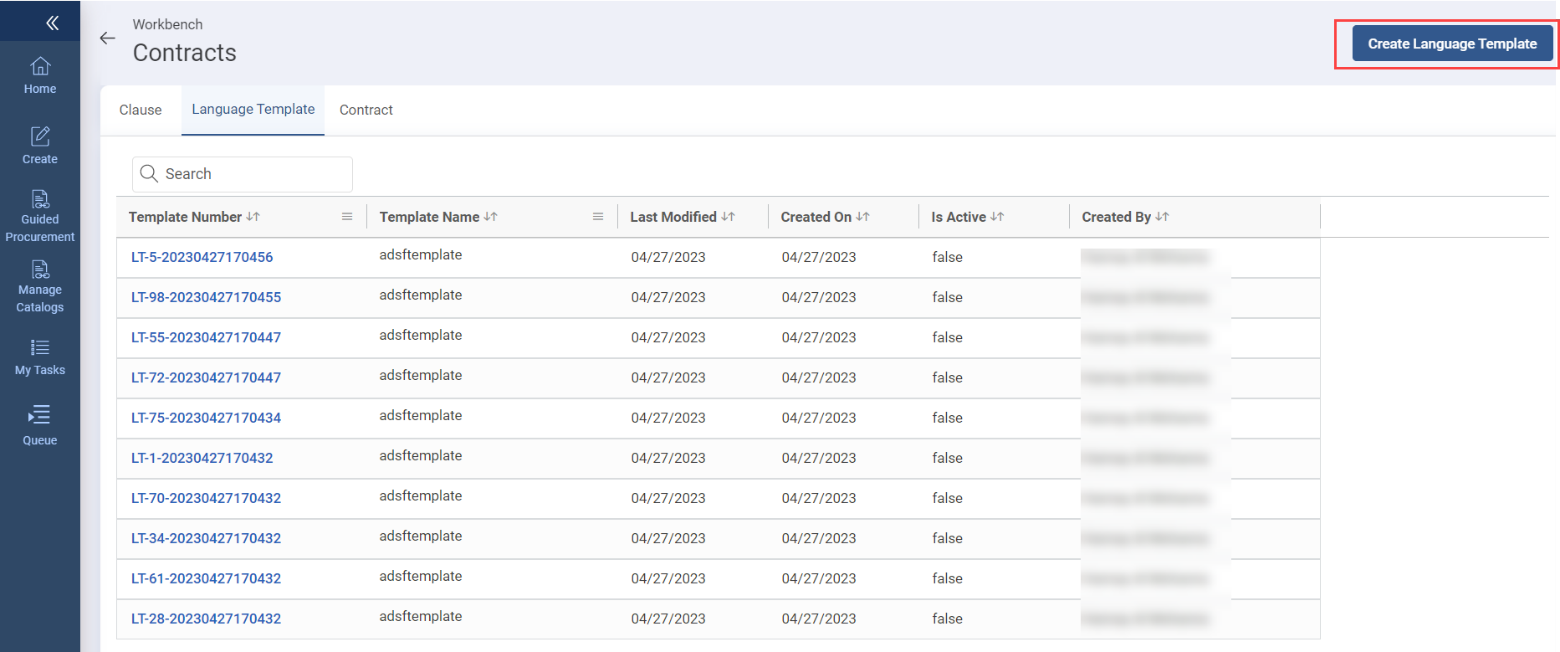Sort by Last Modified column
Viewport: 1560px width, 652px height.
(728, 217)
